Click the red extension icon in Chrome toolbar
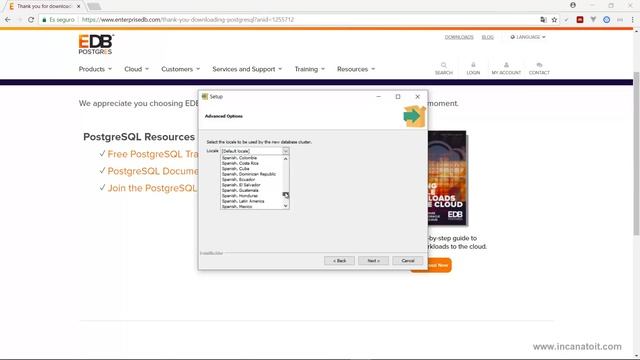 (x=580, y=20)
